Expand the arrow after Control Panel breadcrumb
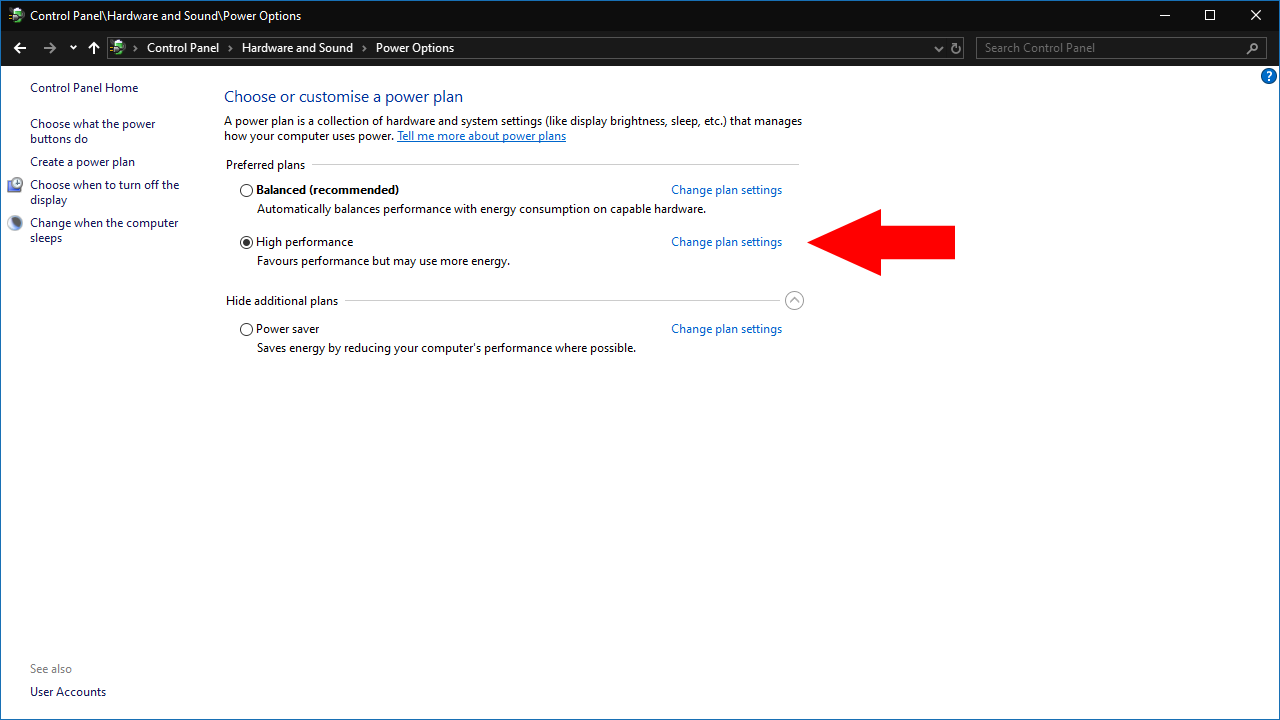This screenshot has width=1280, height=720. (230, 48)
